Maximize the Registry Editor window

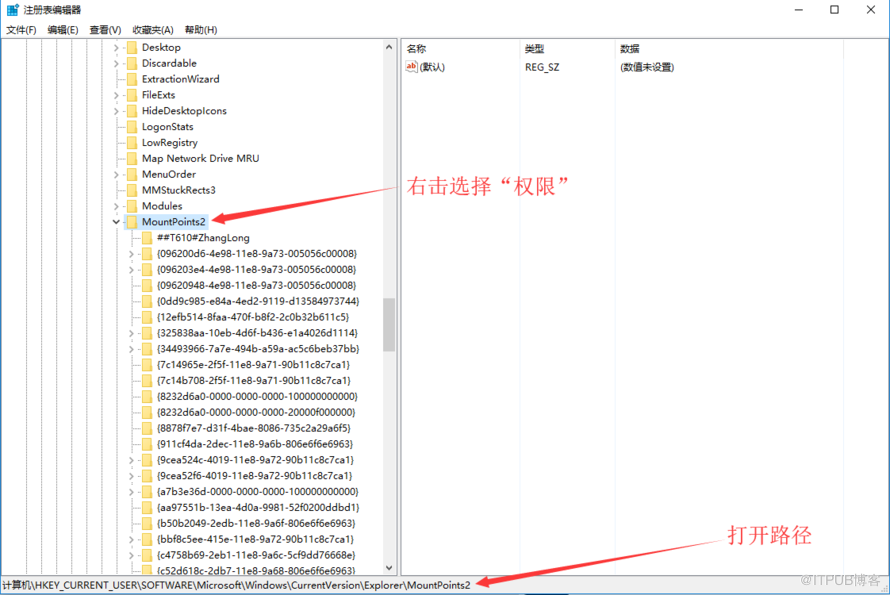pos(834,10)
